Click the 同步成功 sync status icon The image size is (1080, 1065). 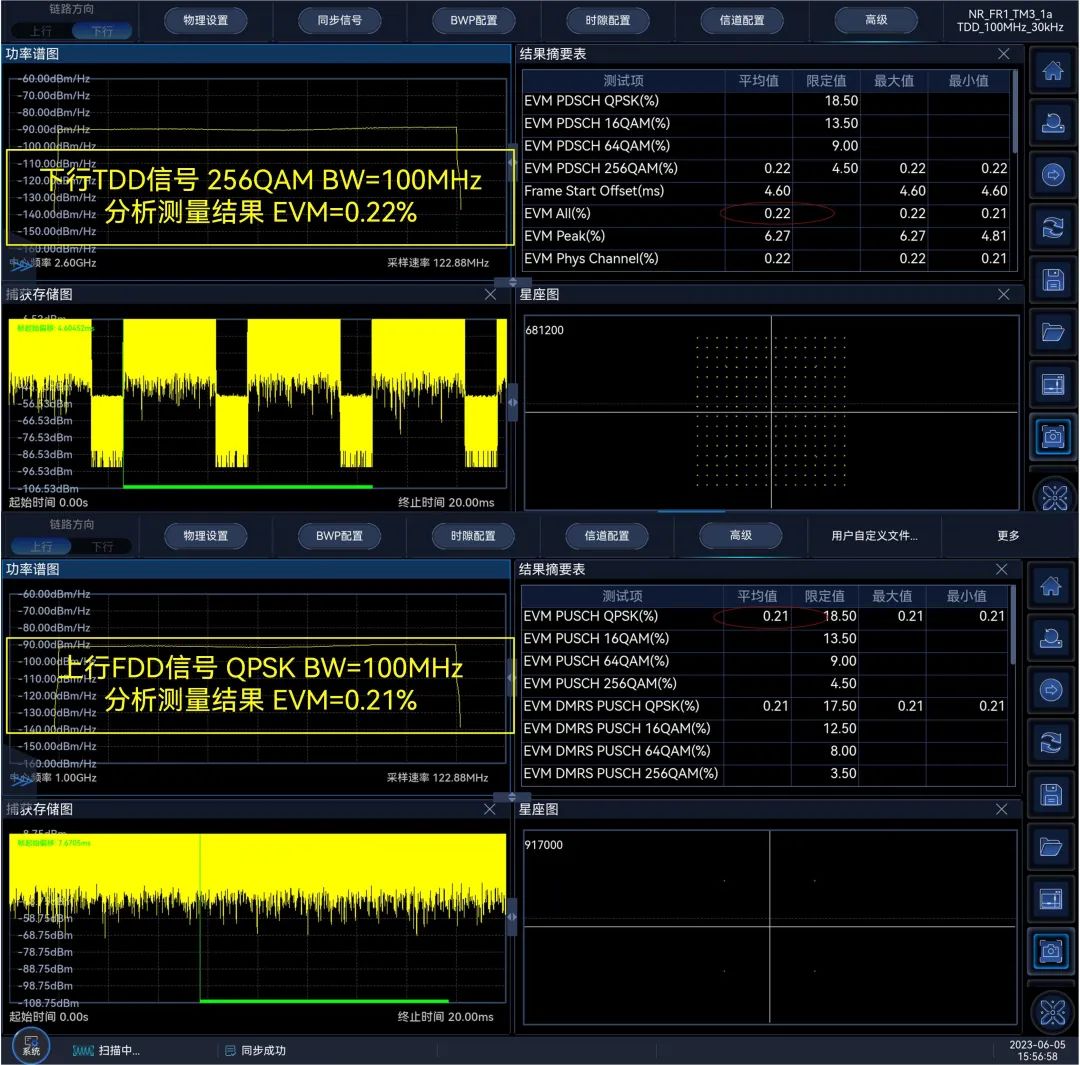pos(230,1051)
